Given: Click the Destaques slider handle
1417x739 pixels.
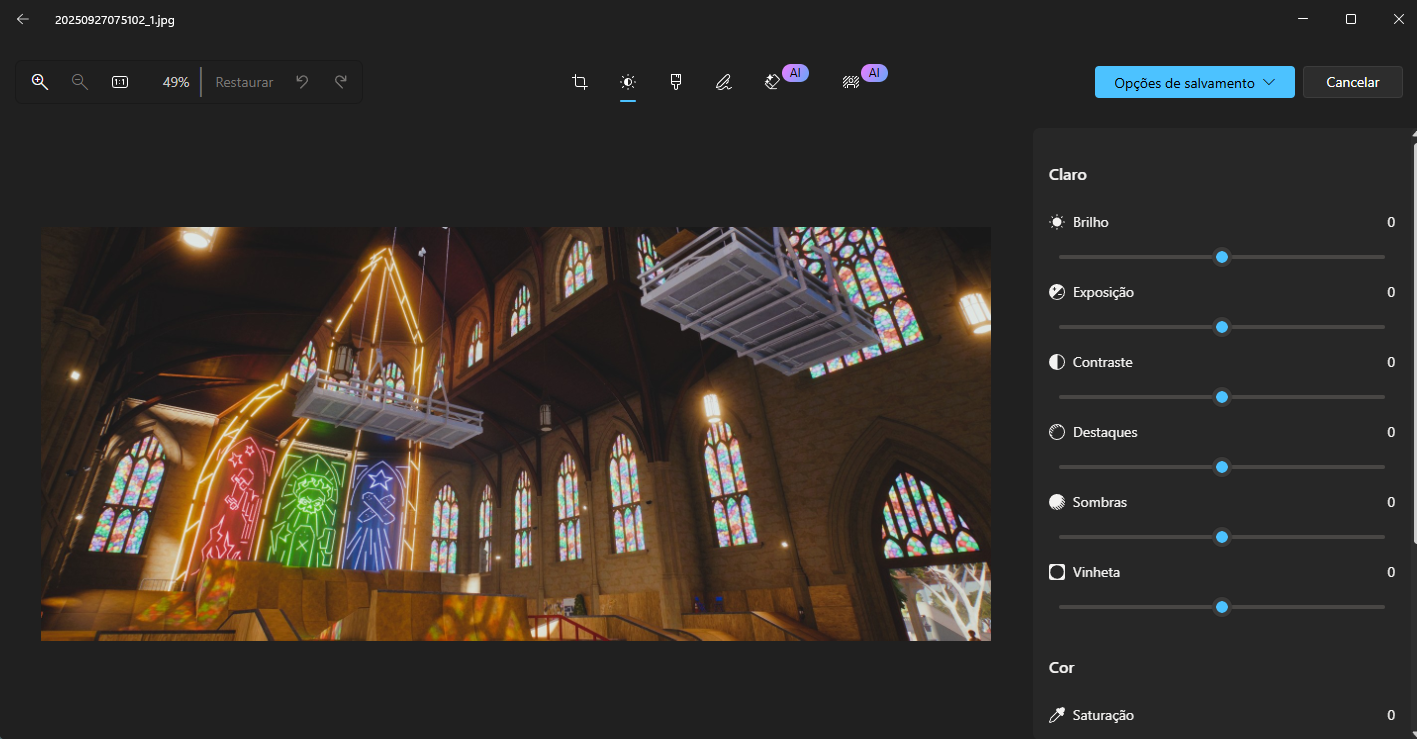Looking at the screenshot, I should 1222,467.
